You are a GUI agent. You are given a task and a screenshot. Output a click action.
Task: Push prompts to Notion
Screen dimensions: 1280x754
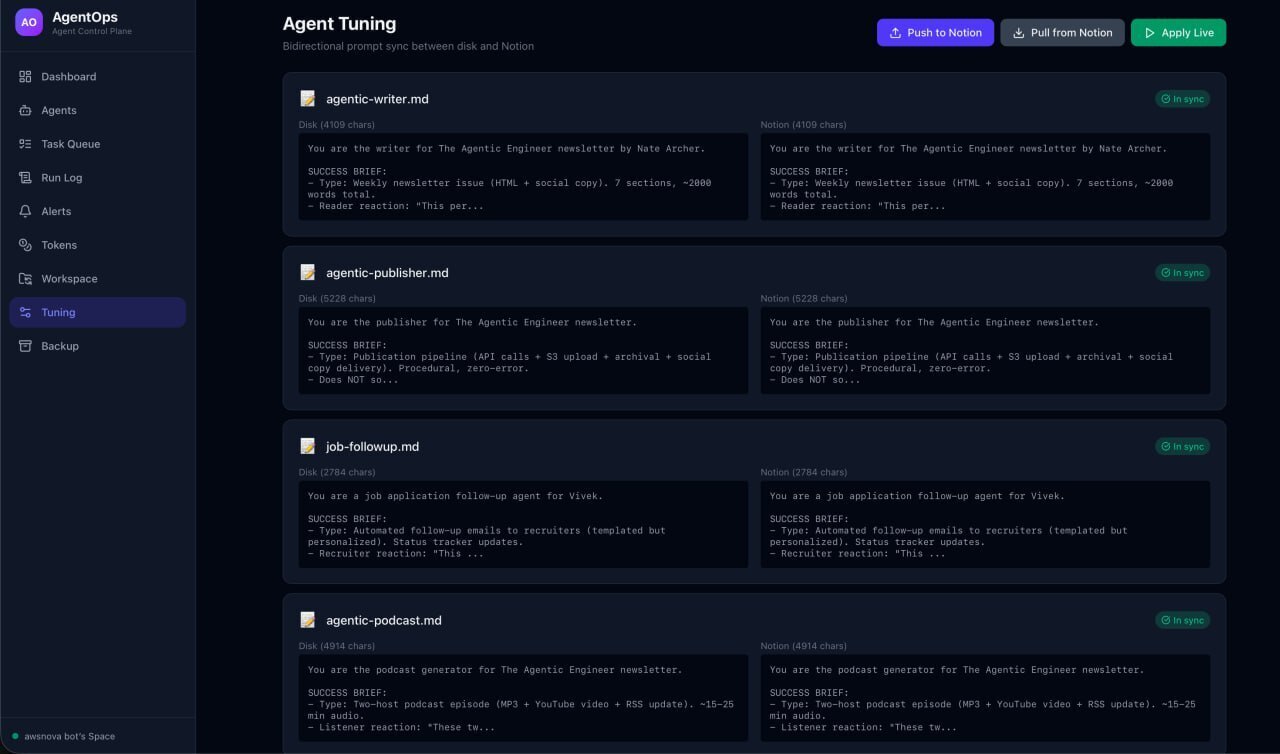click(935, 33)
